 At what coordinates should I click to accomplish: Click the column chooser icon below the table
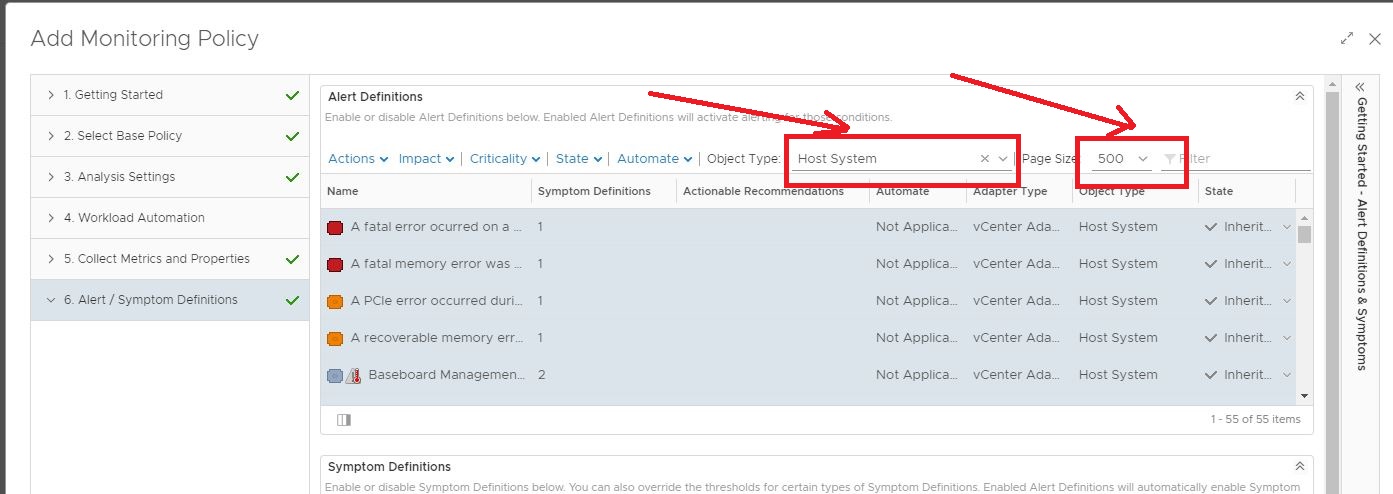pos(344,420)
